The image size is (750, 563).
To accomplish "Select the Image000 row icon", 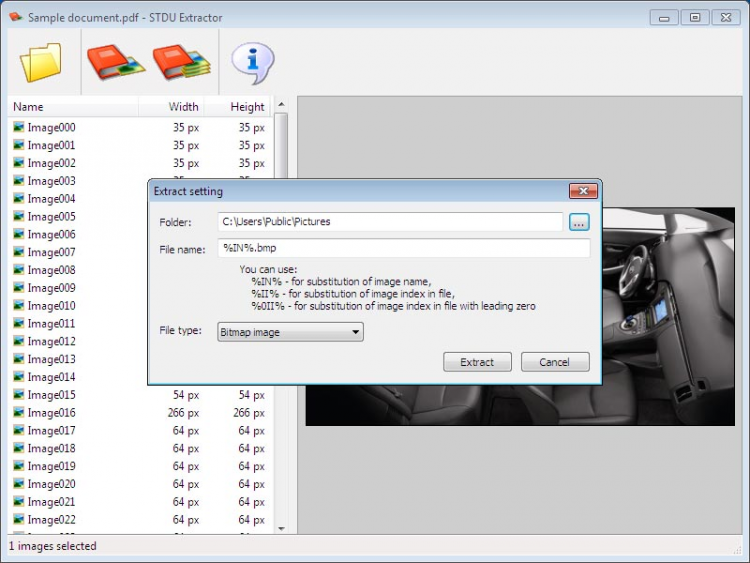I will tap(19, 127).
